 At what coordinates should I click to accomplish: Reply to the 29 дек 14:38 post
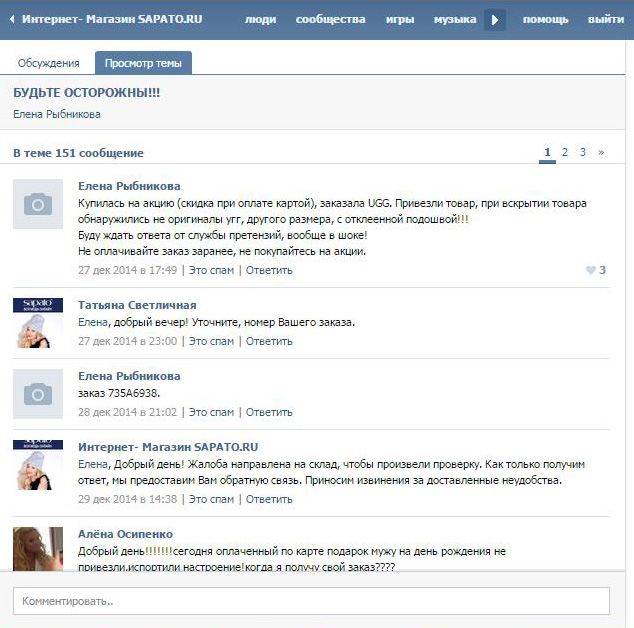click(269, 499)
